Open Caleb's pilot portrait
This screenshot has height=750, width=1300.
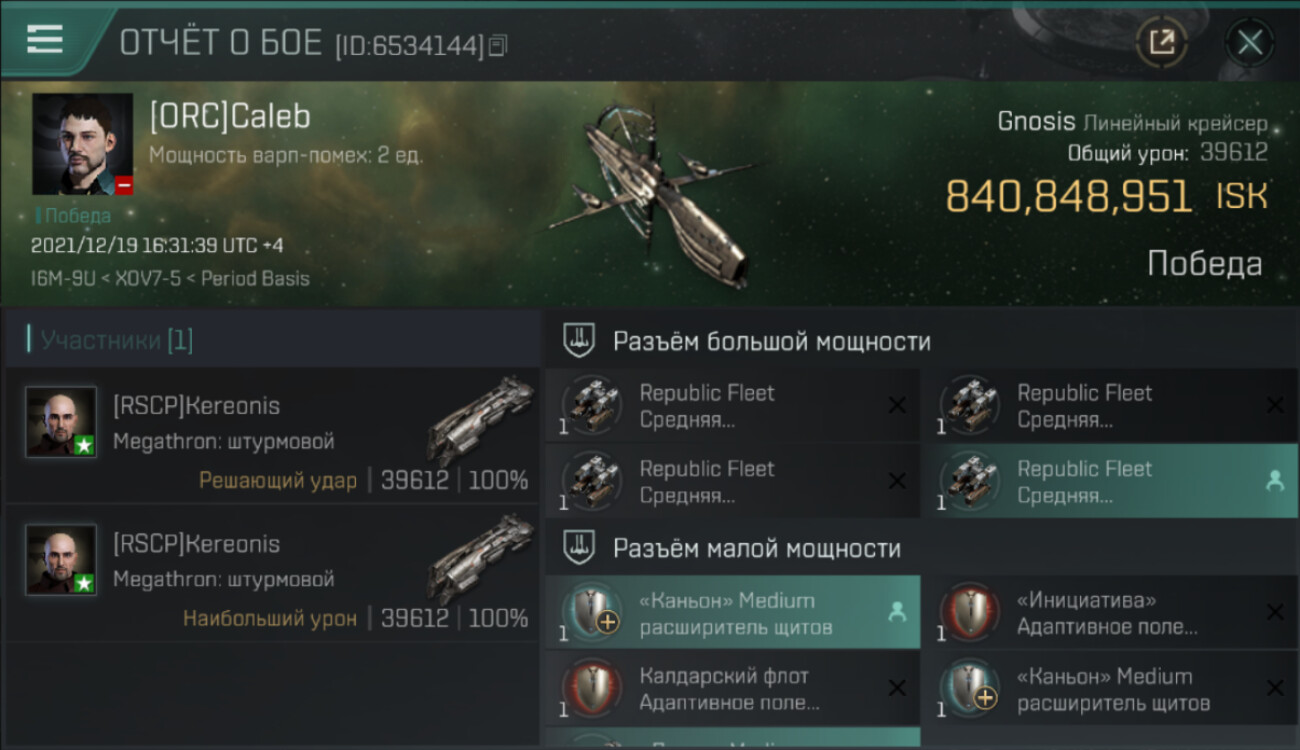pos(82,144)
